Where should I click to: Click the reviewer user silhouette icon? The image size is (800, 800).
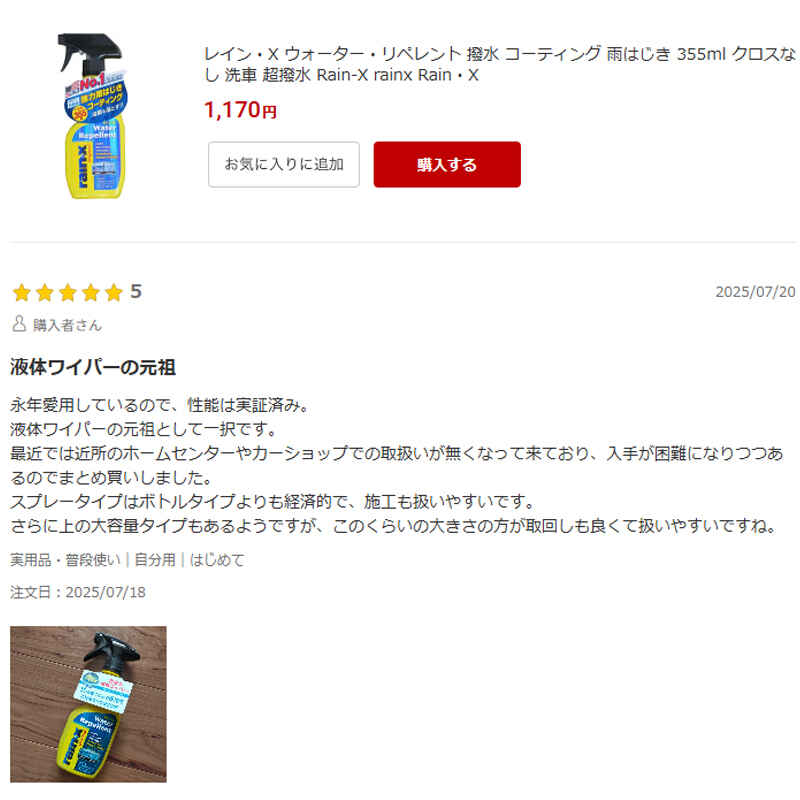(x=19, y=323)
